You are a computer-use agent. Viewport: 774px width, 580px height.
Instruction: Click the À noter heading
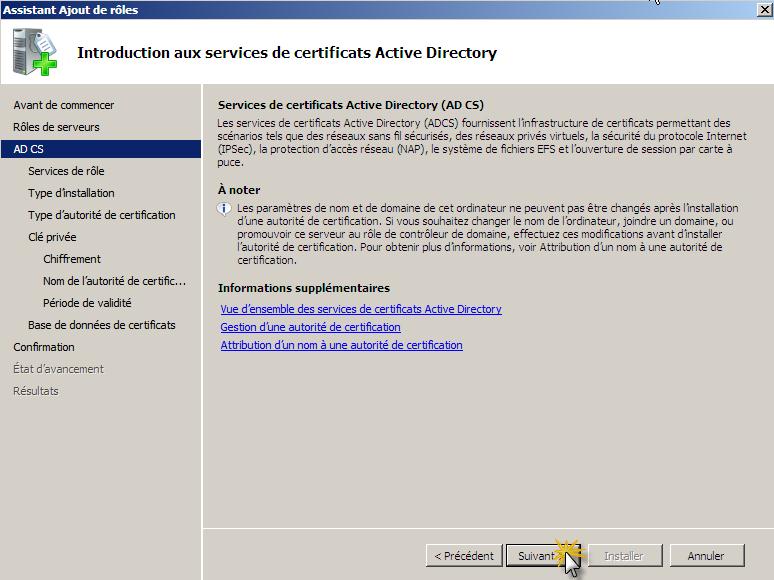click(x=239, y=190)
